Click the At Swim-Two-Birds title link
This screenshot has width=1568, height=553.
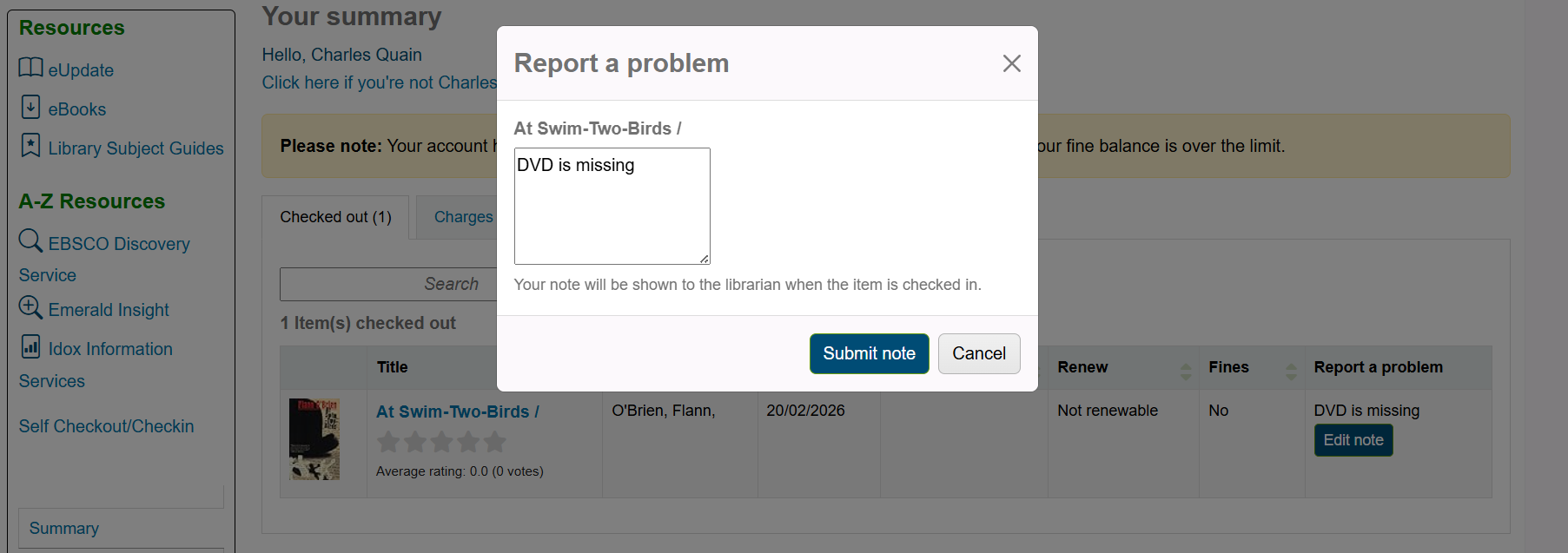[x=457, y=411]
